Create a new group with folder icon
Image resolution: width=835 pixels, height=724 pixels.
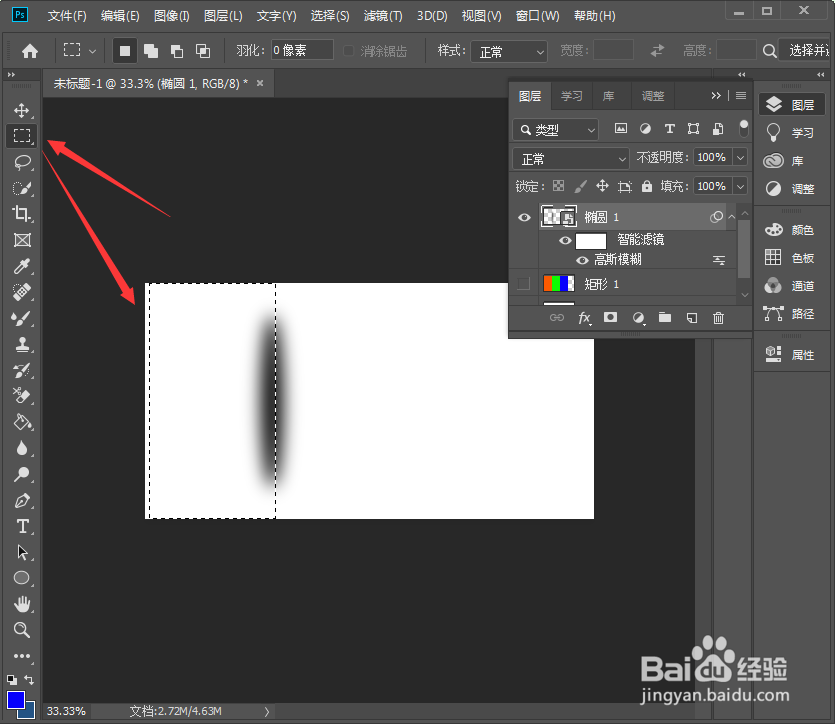[665, 318]
